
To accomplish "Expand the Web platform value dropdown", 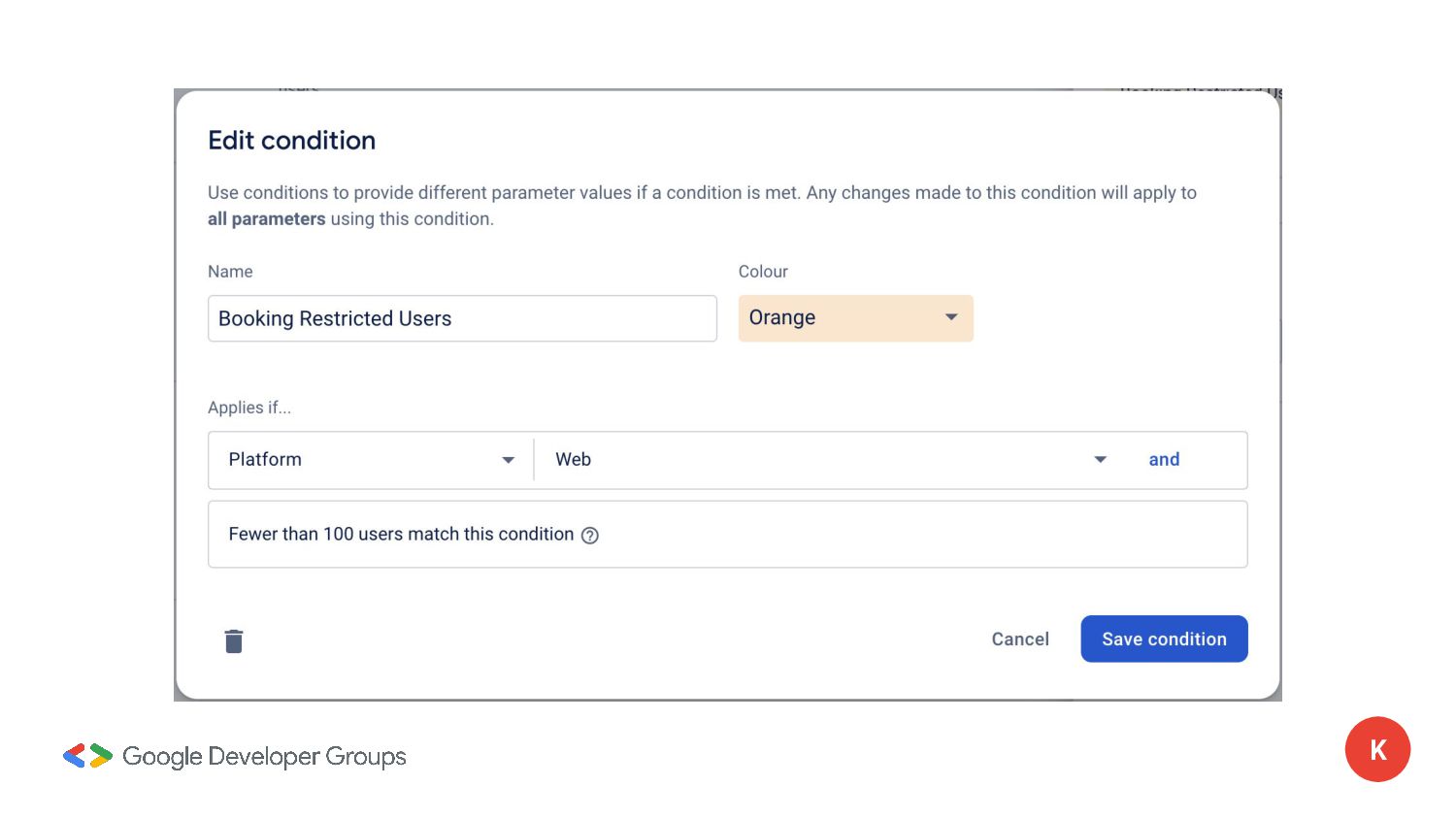I will (x=825, y=460).
